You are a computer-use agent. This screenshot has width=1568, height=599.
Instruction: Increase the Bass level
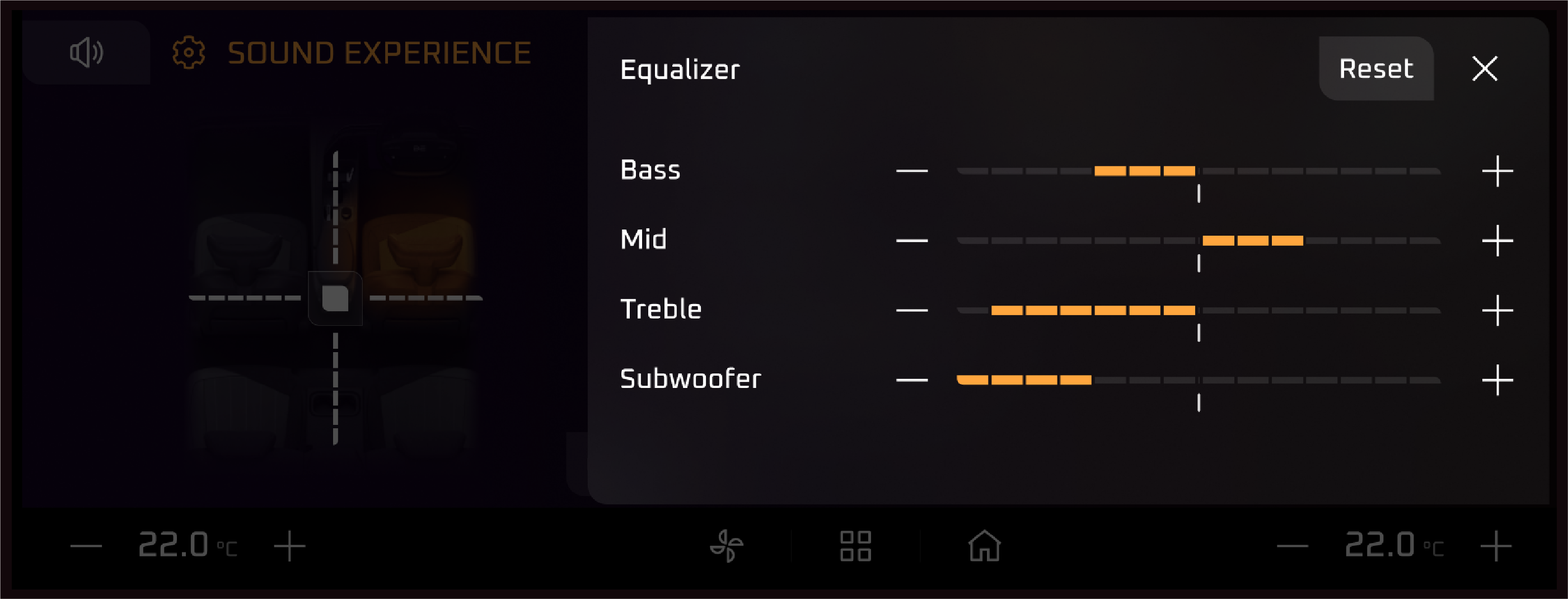point(1497,171)
